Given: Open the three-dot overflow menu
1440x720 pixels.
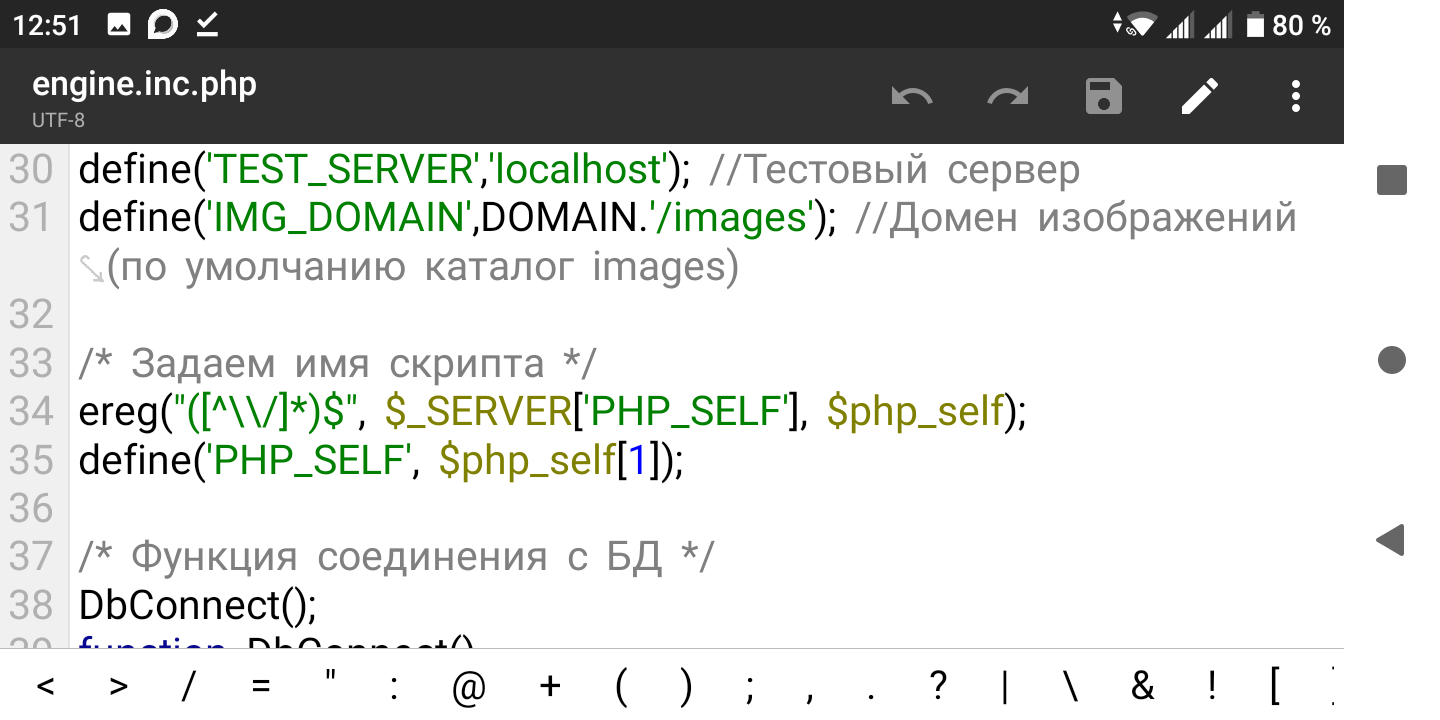Looking at the screenshot, I should tap(1295, 97).
